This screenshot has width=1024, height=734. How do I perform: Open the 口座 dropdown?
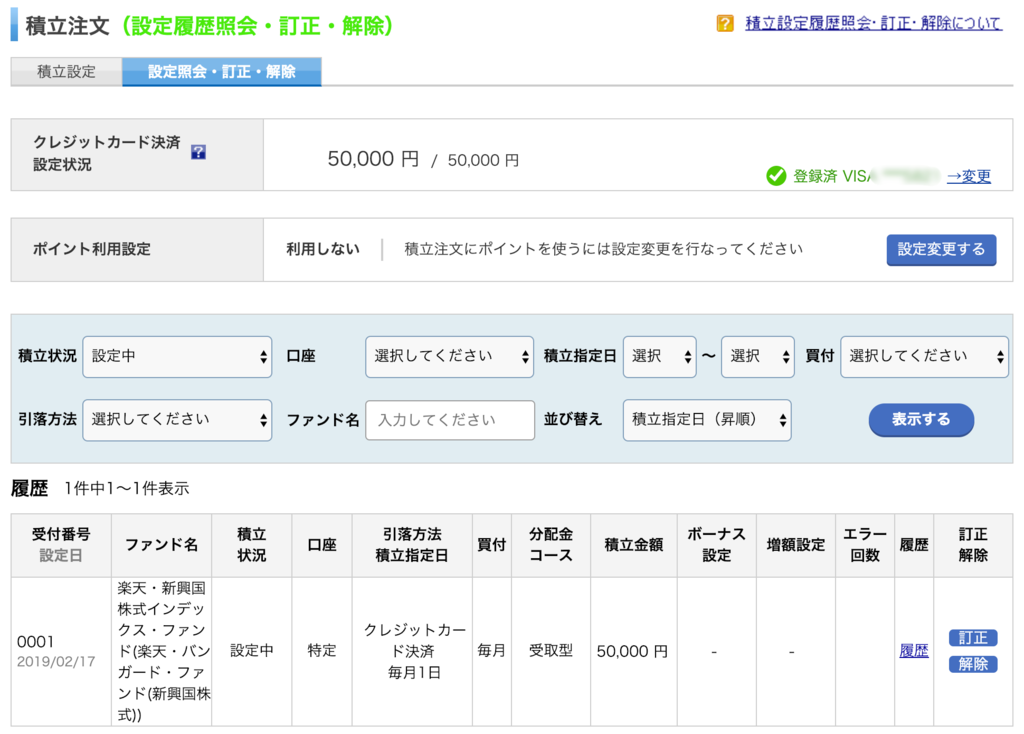449,357
